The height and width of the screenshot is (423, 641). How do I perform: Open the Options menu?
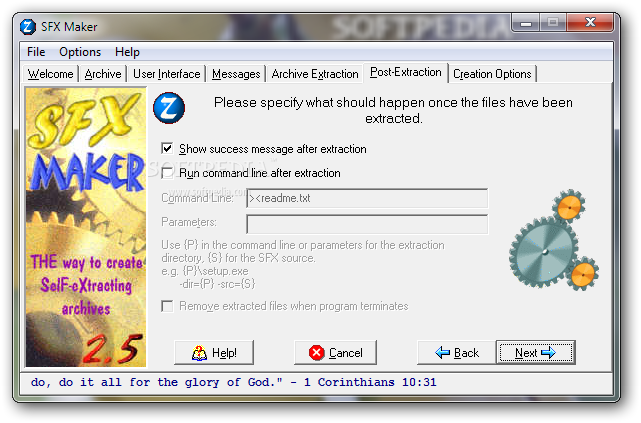tap(80, 52)
